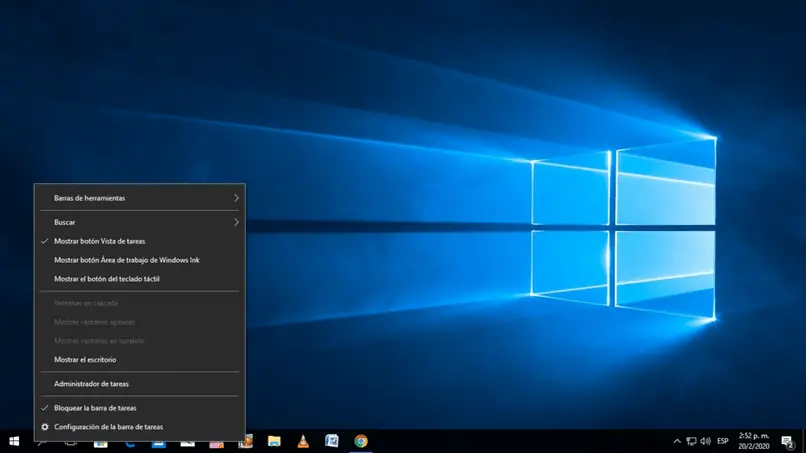Expand the Buscar submenu

point(140,222)
